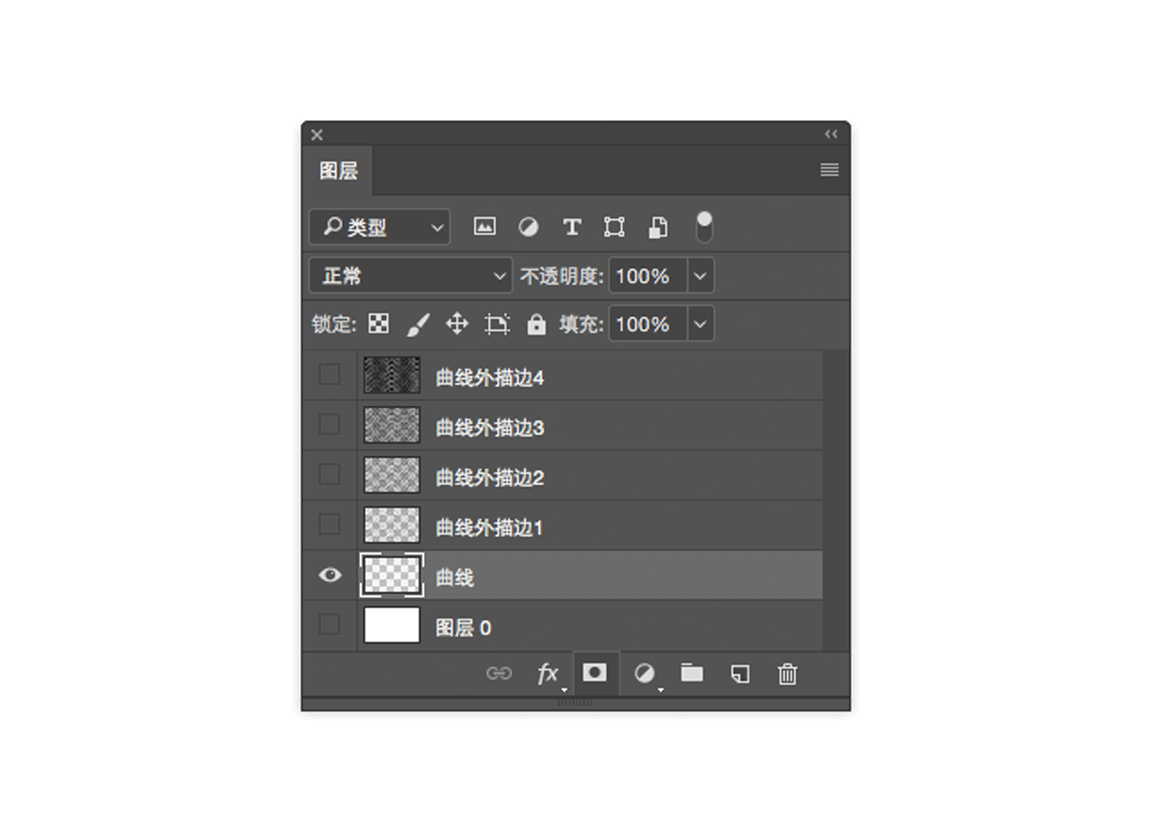
Task: Filter for type layers icon
Action: coord(572,227)
